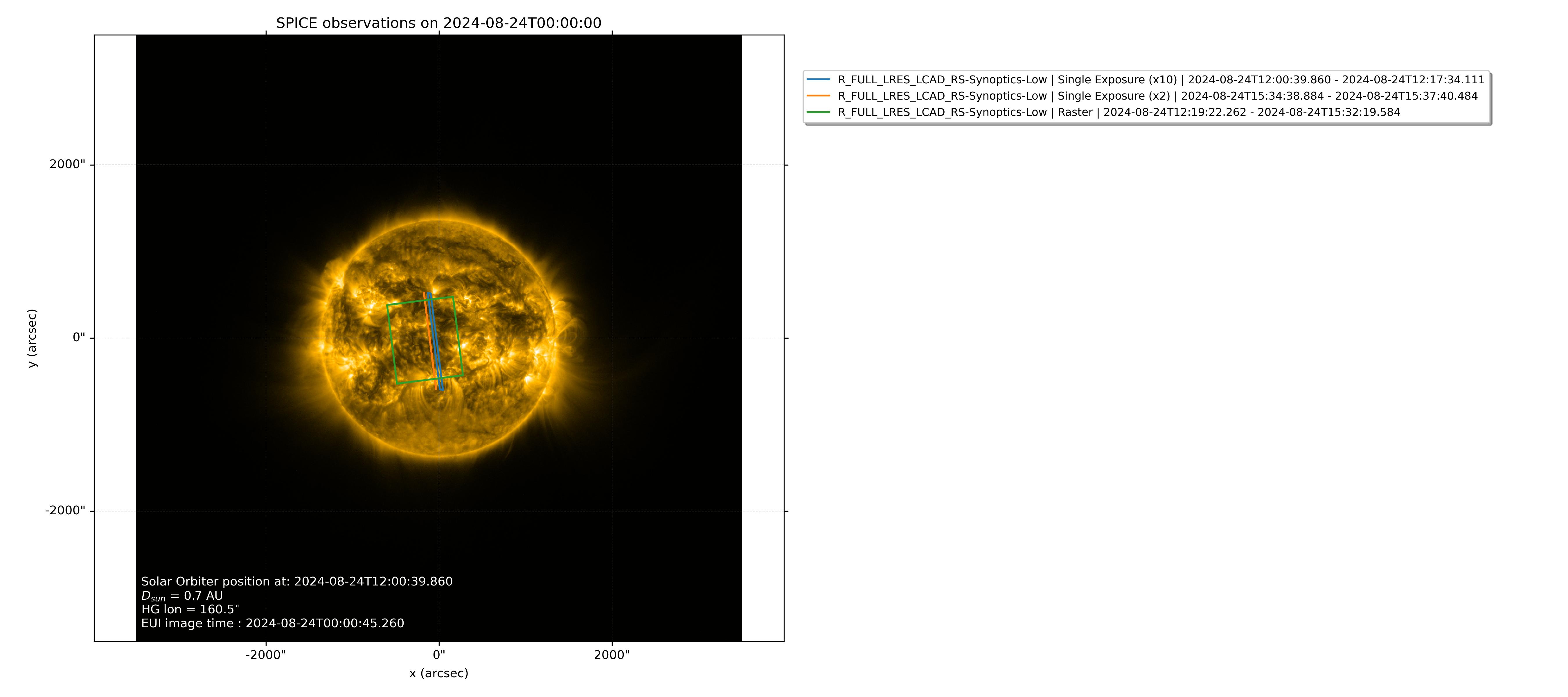The height and width of the screenshot is (697, 1568).
Task: Click the x (arcsec) axis label
Action: pos(438,673)
